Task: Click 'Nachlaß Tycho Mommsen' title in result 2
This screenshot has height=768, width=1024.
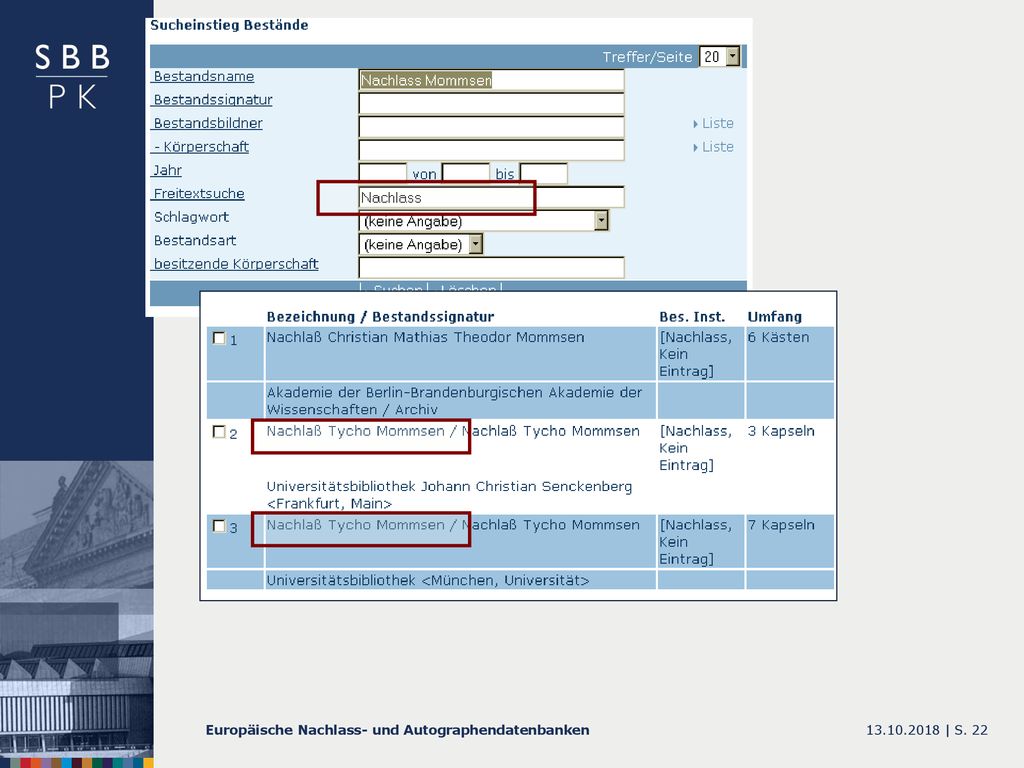Action: (355, 431)
